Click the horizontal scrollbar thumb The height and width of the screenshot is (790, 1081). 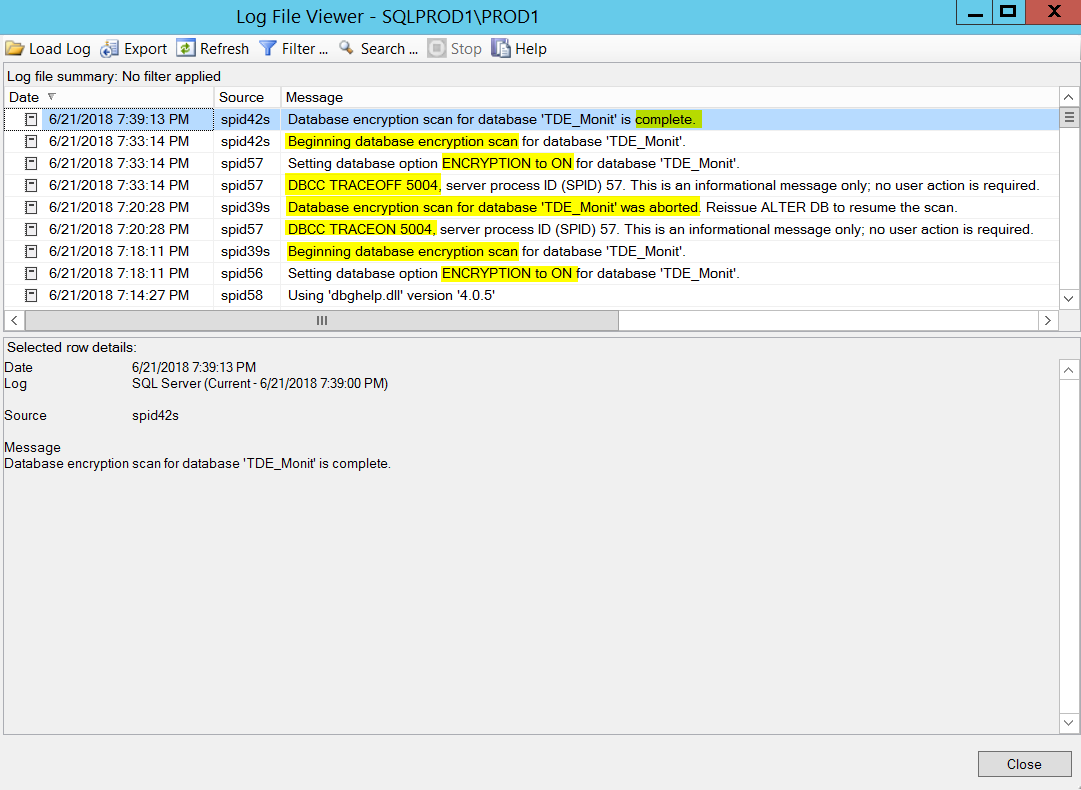(x=322, y=321)
